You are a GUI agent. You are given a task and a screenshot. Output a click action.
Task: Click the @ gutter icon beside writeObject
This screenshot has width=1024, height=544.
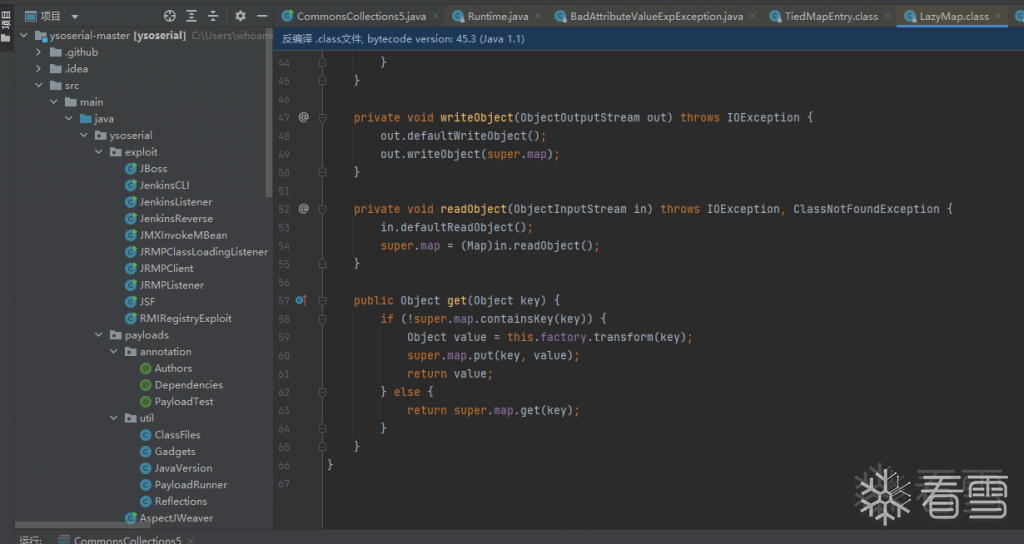point(304,117)
